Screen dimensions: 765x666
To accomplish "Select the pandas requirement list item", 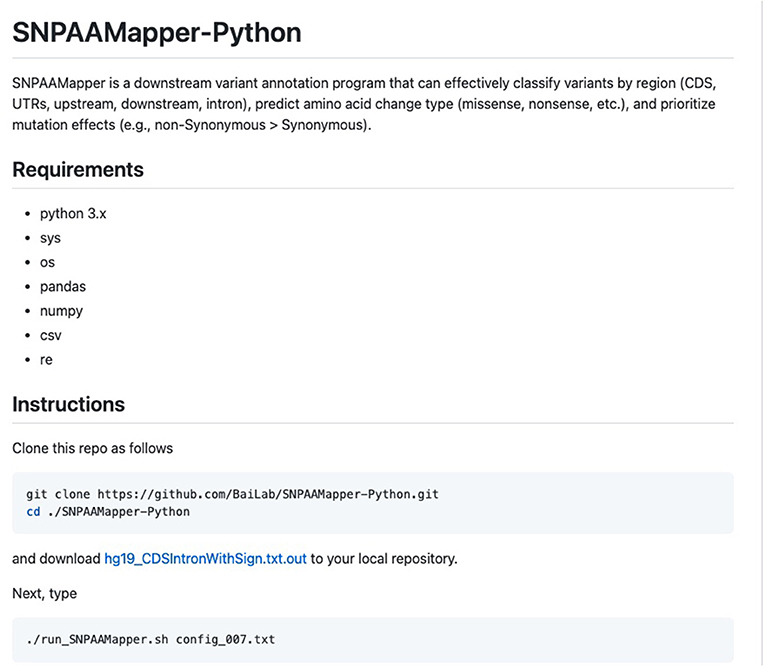I will [x=63, y=286].
